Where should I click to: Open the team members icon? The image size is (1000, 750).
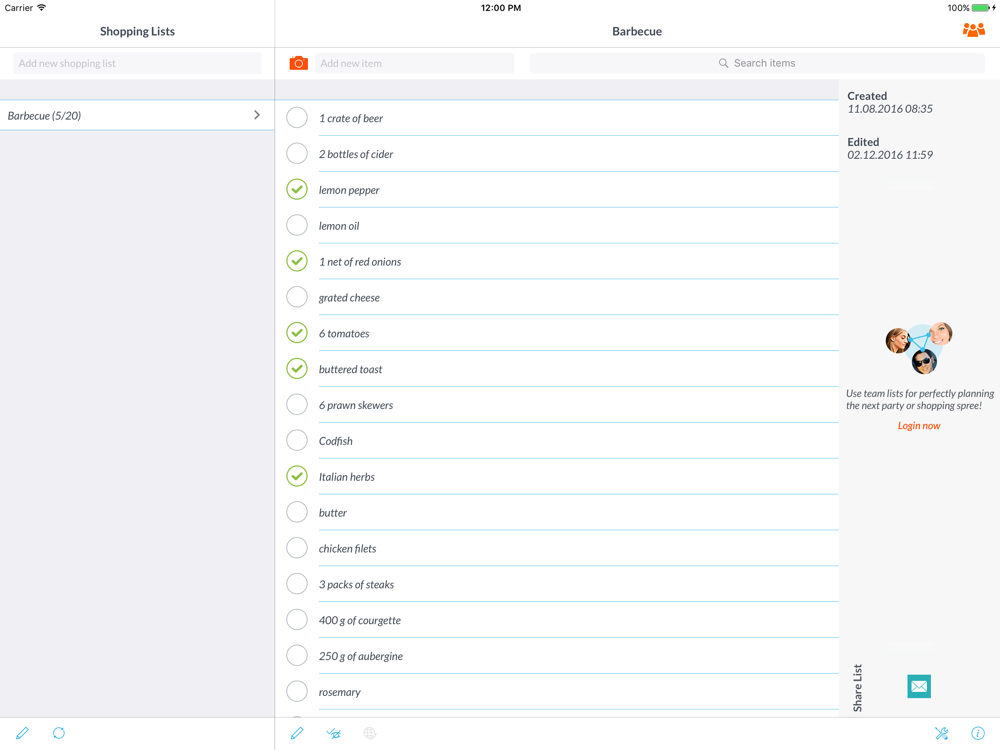coord(973,30)
